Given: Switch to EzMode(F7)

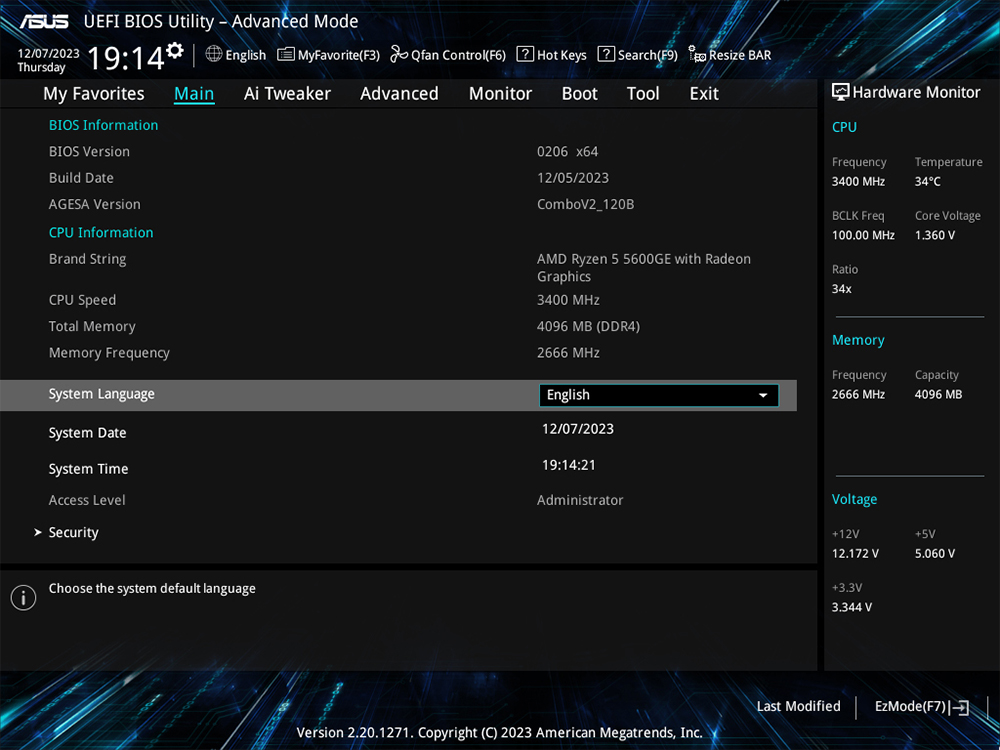Looking at the screenshot, I should pyautogui.click(x=921, y=707).
